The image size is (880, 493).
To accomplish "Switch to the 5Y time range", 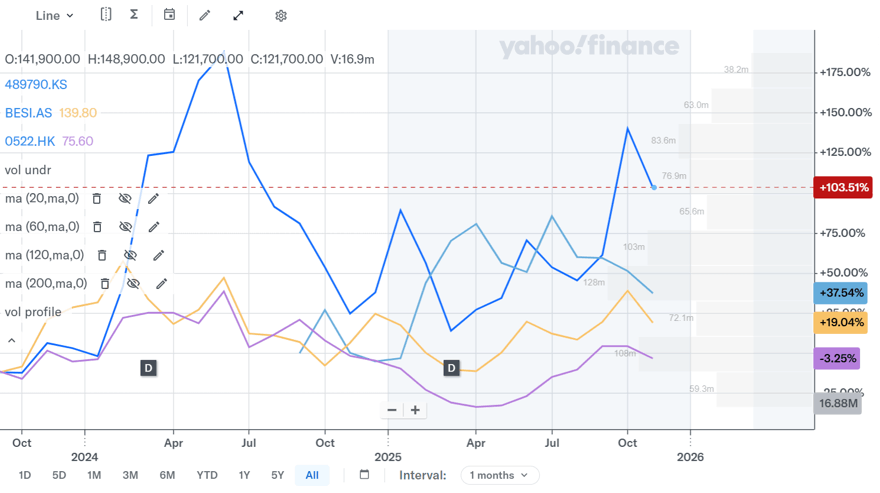I will (x=278, y=475).
